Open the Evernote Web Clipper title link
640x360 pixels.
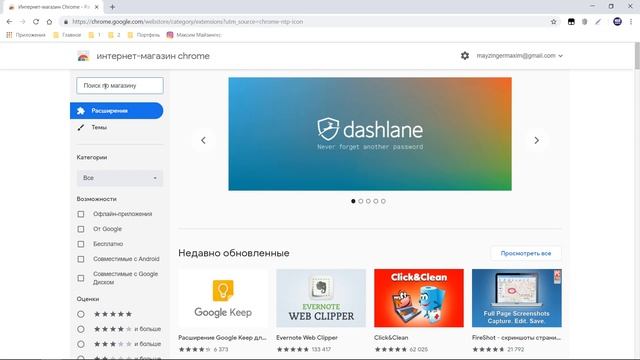[x=307, y=338]
